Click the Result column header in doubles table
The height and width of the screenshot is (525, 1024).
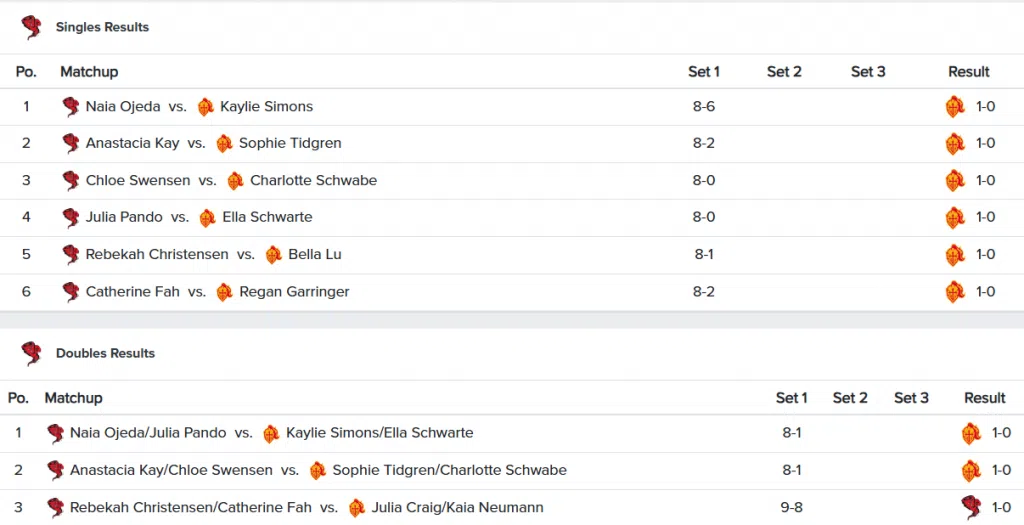pos(984,398)
